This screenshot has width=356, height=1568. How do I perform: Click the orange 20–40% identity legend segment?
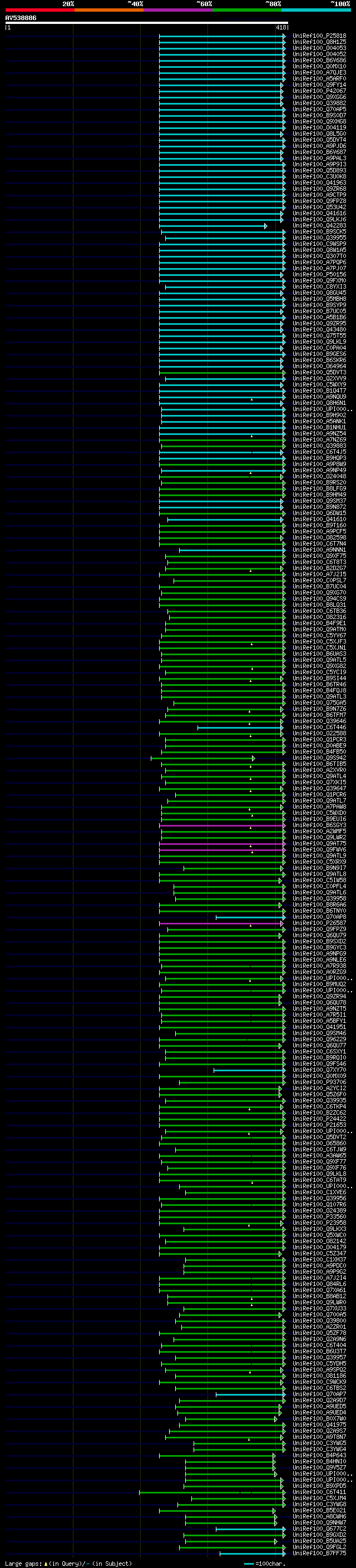click(x=109, y=10)
